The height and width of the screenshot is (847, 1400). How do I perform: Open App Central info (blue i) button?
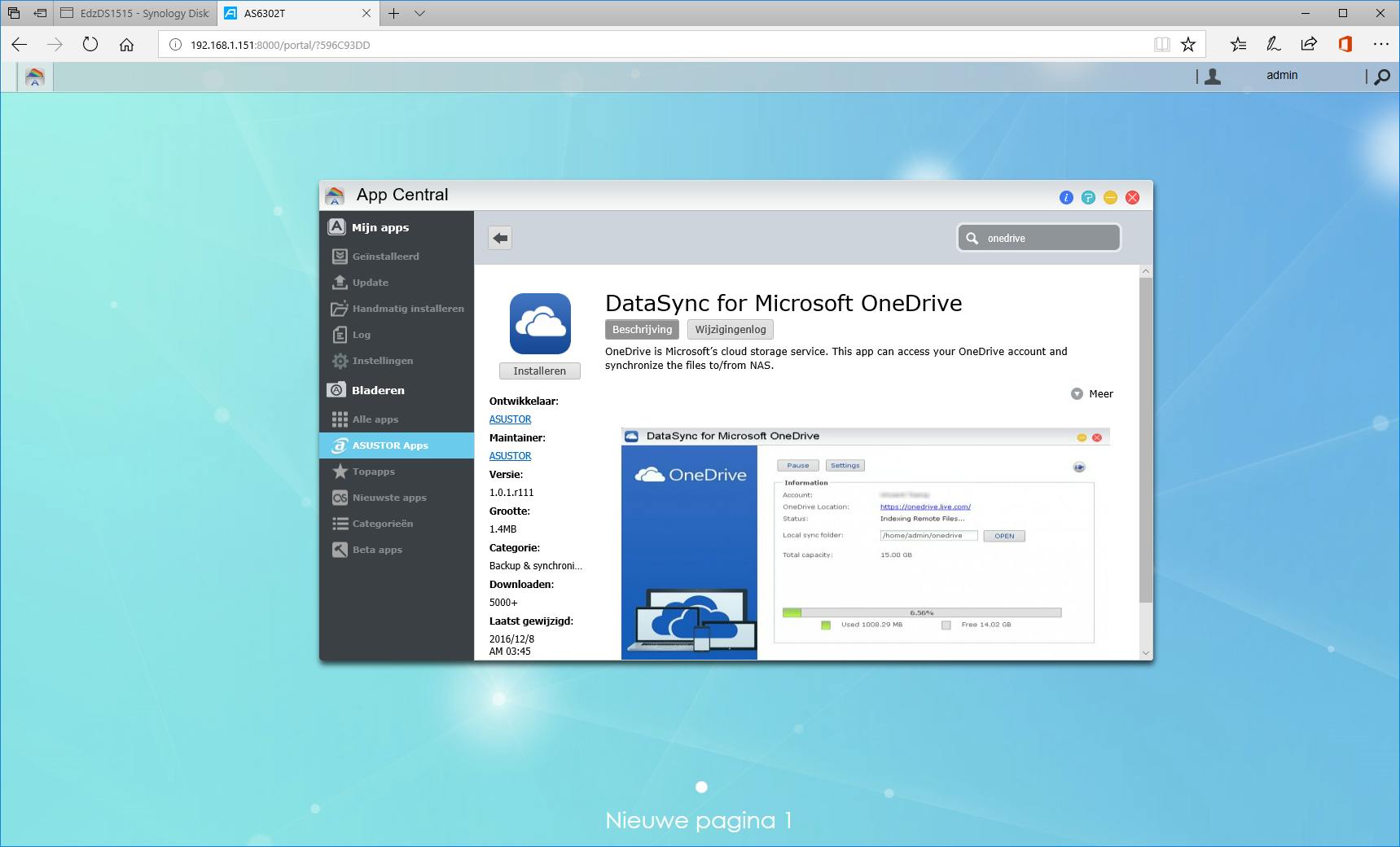pyautogui.click(x=1066, y=197)
